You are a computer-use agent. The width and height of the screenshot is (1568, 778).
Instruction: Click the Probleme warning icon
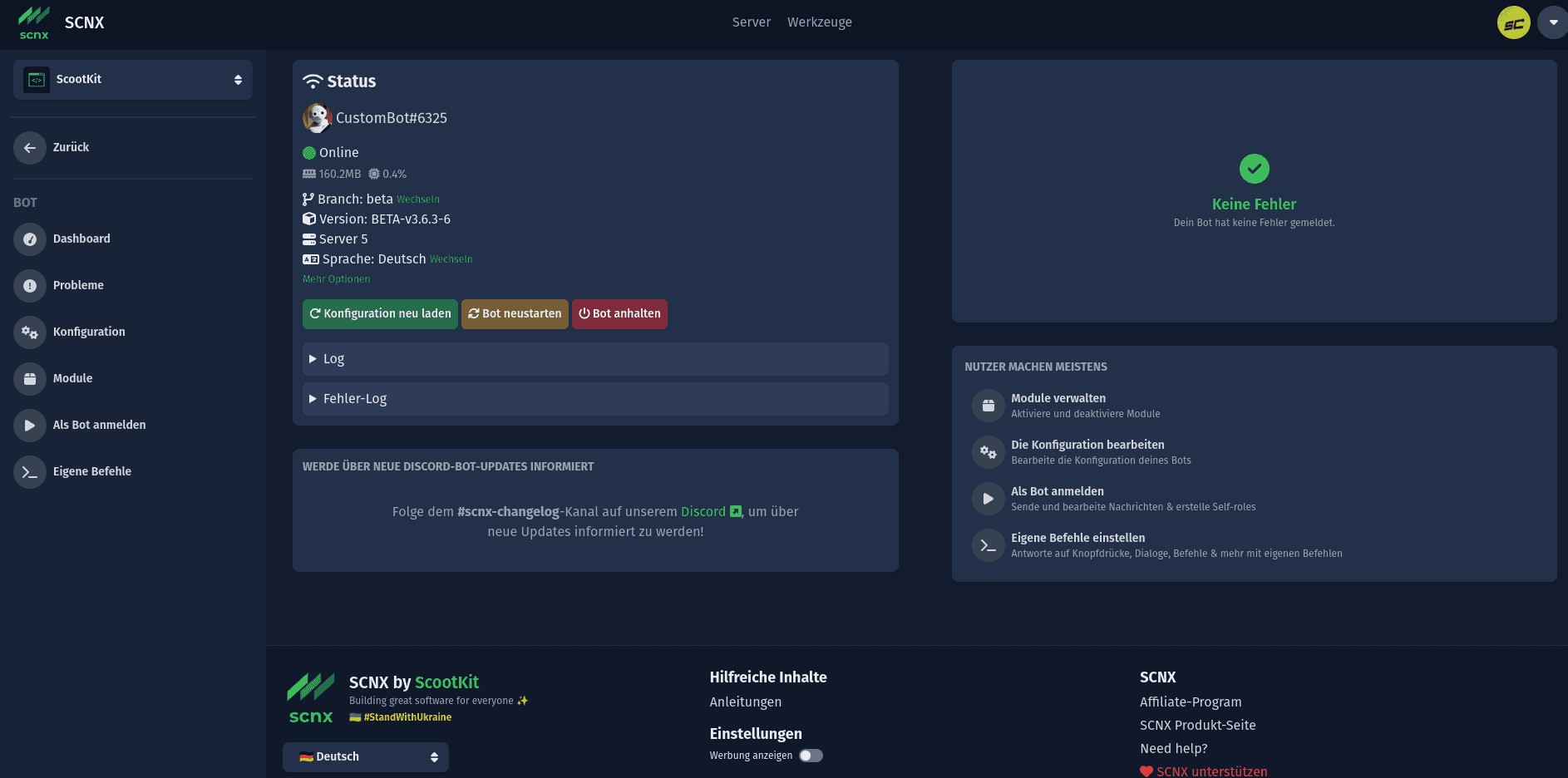[30, 286]
